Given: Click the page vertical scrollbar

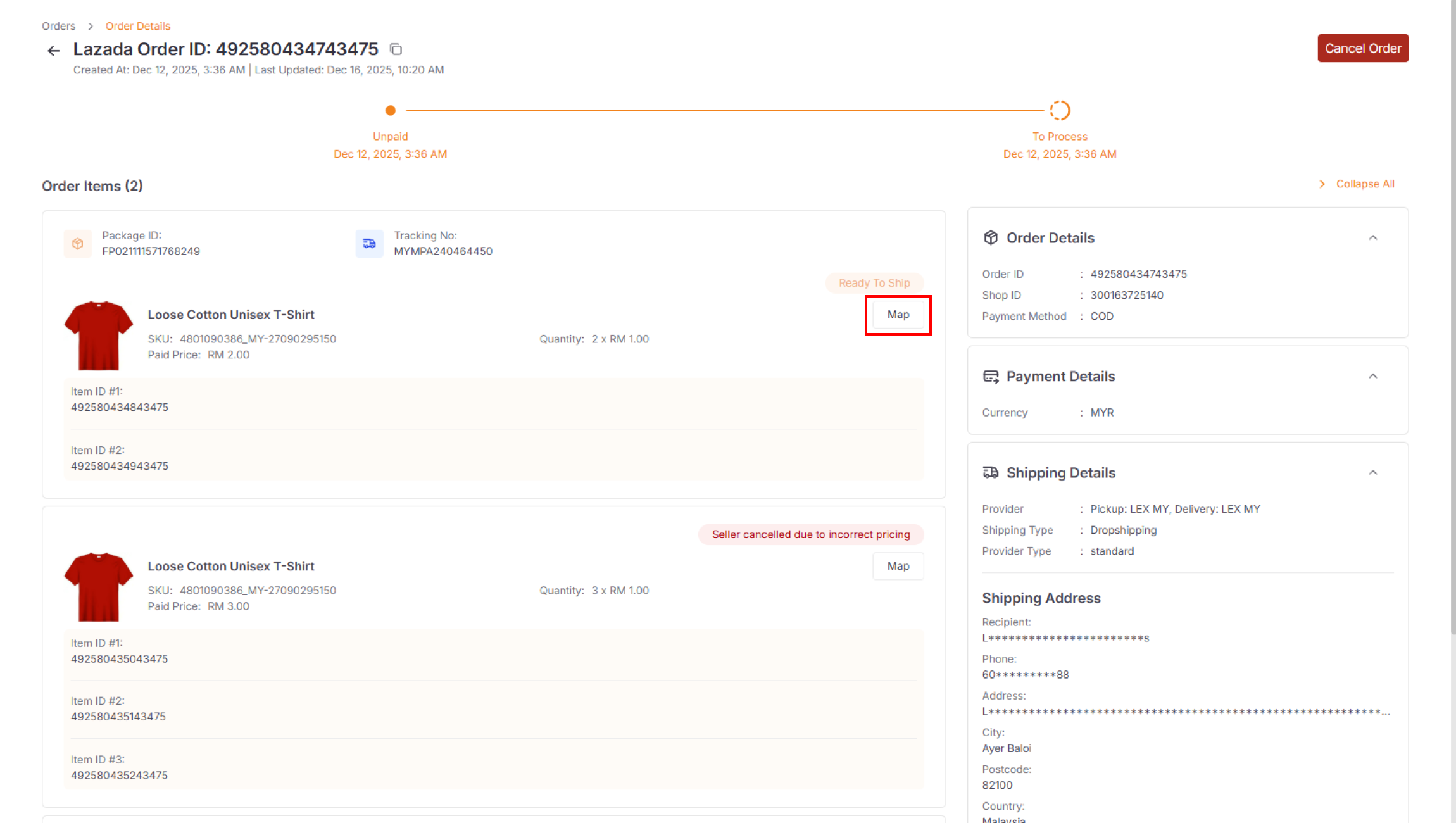Looking at the screenshot, I should click(1452, 317).
